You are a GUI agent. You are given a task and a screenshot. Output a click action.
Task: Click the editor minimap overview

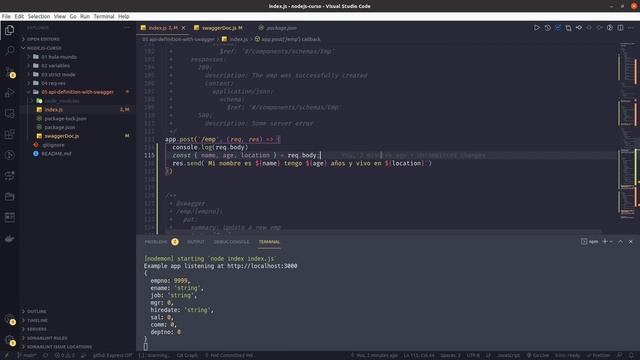pyautogui.click(x=628, y=131)
